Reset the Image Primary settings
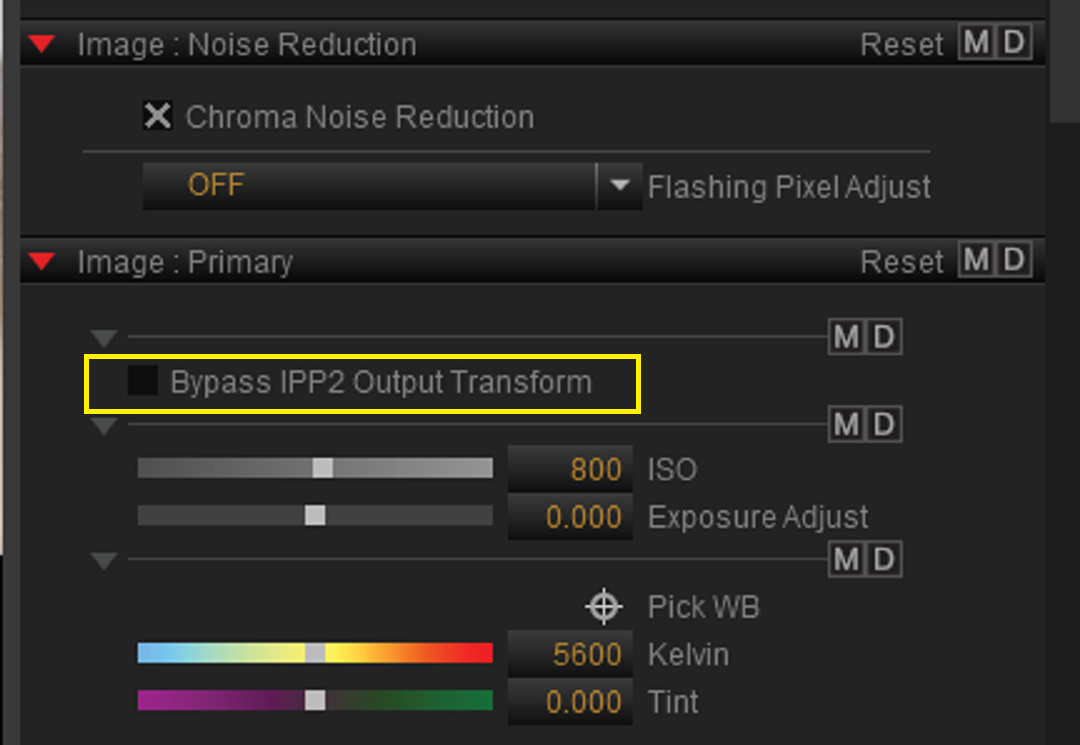The width and height of the screenshot is (1080, 745). pyautogui.click(x=902, y=262)
